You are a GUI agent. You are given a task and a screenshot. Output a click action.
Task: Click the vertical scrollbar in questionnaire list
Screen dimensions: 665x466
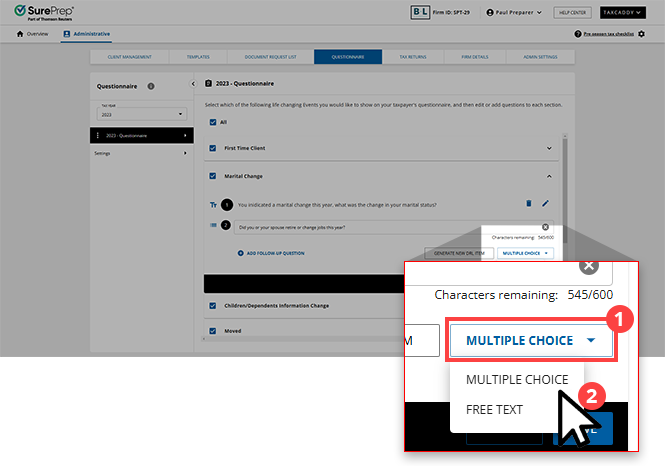point(564,190)
